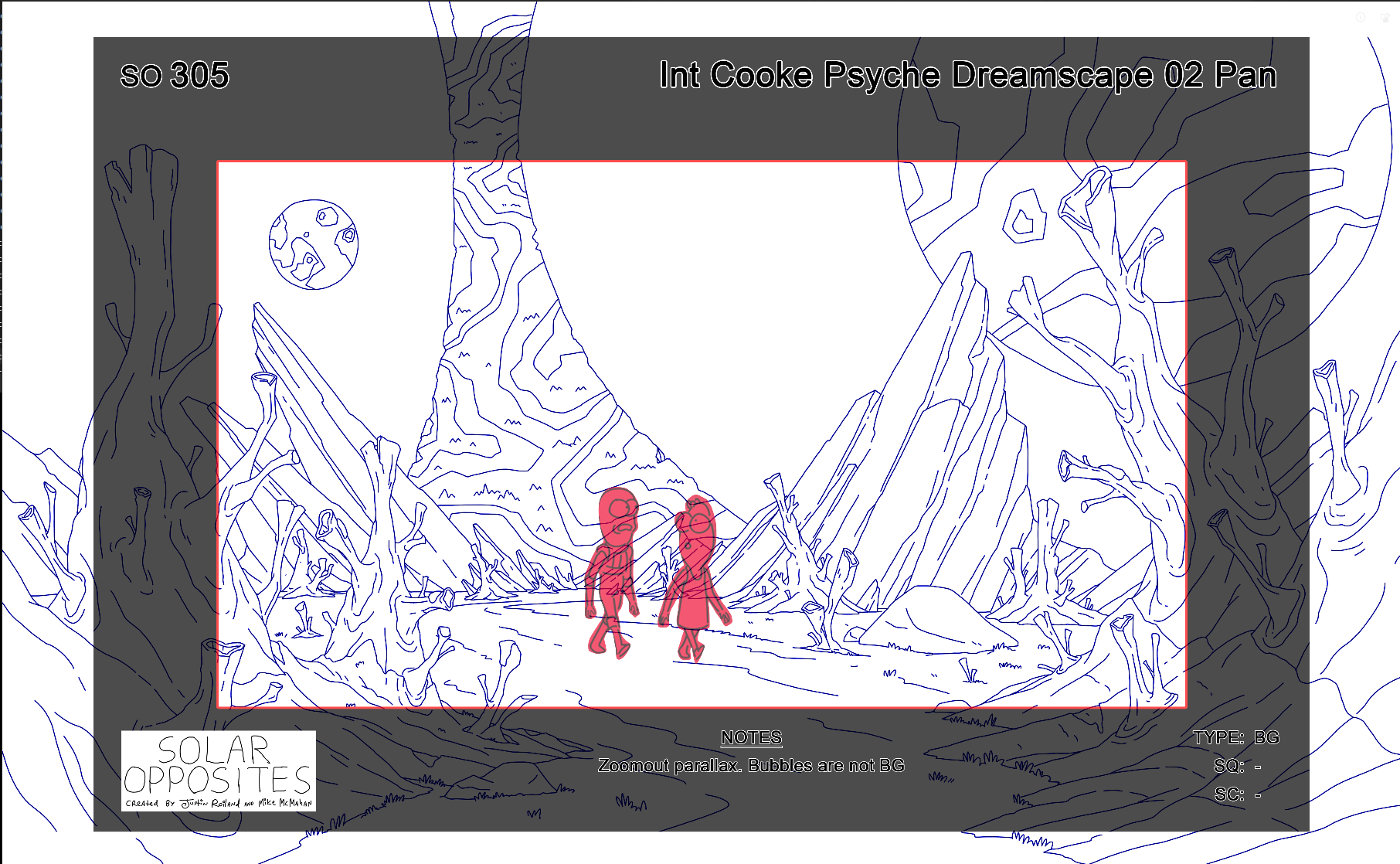Click the 'SQ: -' field

tap(1237, 766)
